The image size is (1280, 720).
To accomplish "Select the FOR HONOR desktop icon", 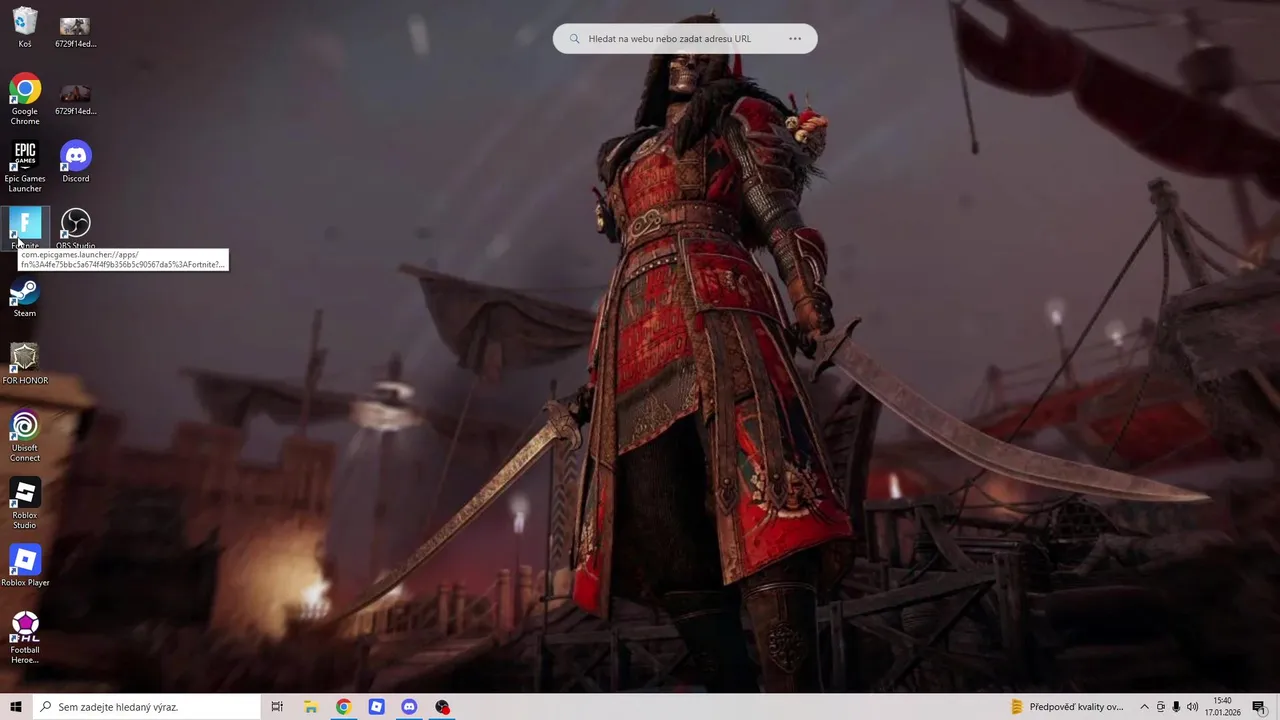I will pyautogui.click(x=25, y=364).
